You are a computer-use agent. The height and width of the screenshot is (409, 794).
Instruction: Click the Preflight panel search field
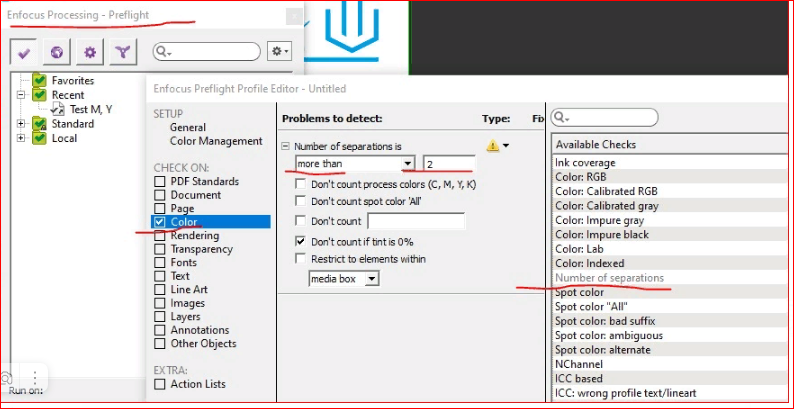point(207,52)
